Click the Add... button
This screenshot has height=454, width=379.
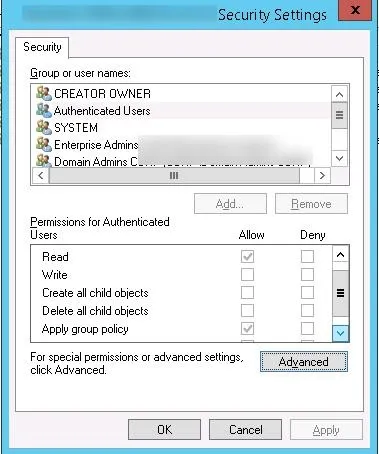[230, 204]
